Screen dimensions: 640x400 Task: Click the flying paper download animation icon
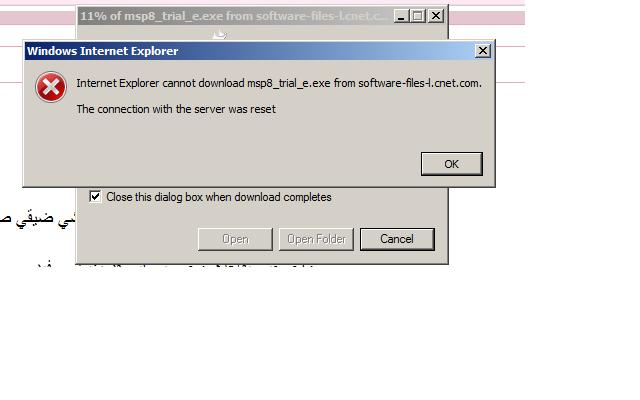pos(220,35)
